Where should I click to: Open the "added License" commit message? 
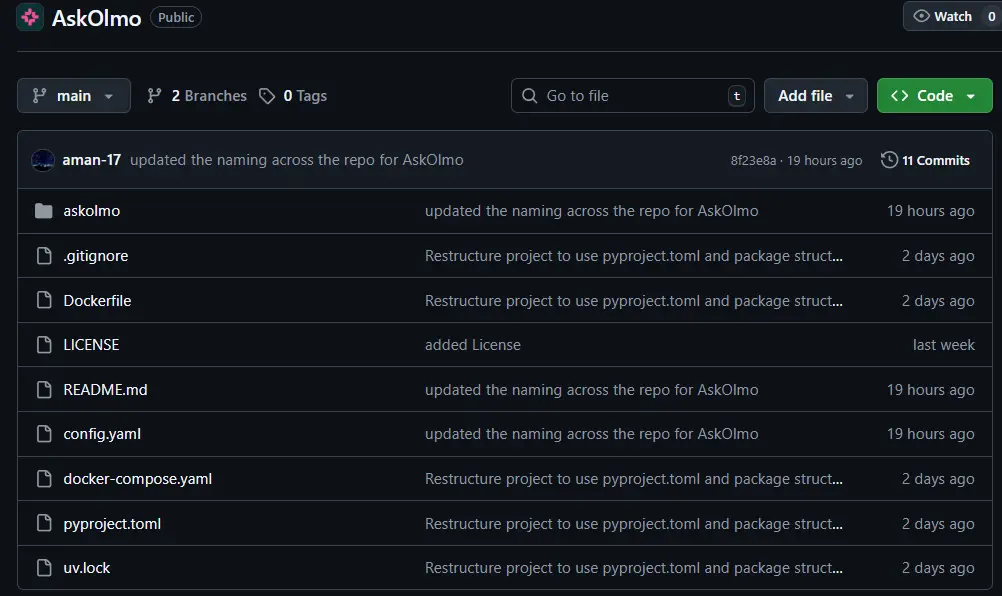pos(472,345)
